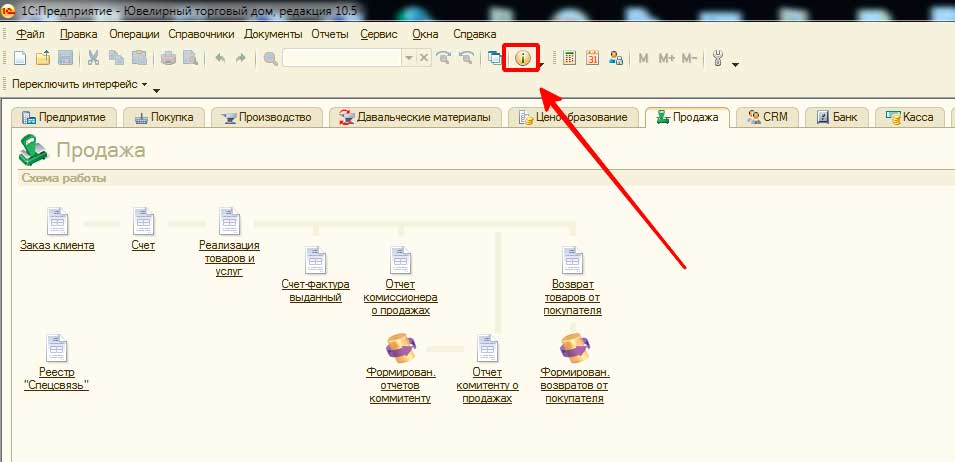Switch to the Давальческие материалы tab
Image resolution: width=955 pixels, height=462 pixels.
point(415,117)
